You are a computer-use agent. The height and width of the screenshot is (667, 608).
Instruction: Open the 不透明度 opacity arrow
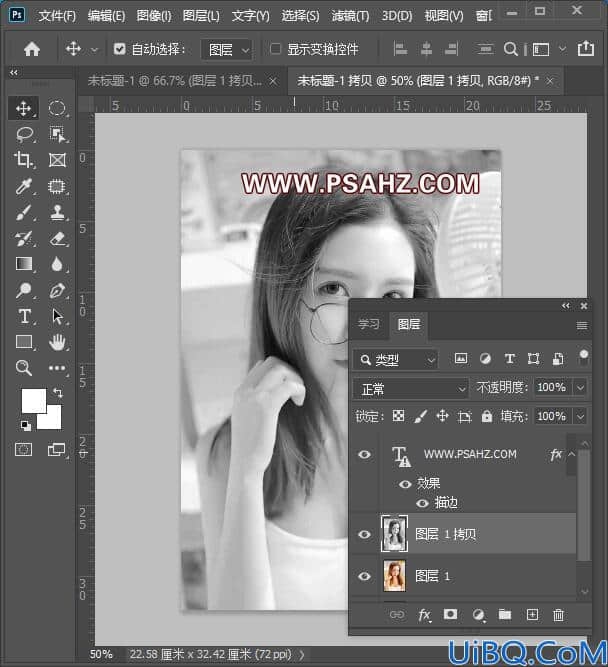580,388
